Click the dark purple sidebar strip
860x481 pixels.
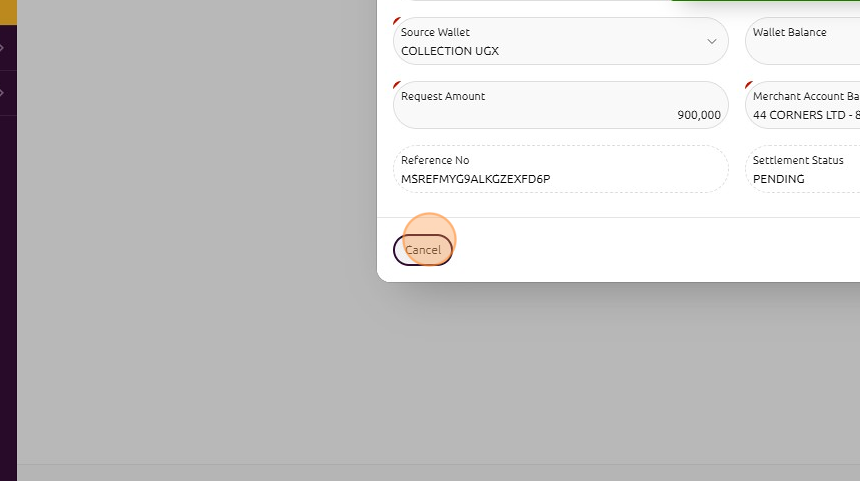pyautogui.click(x=8, y=300)
